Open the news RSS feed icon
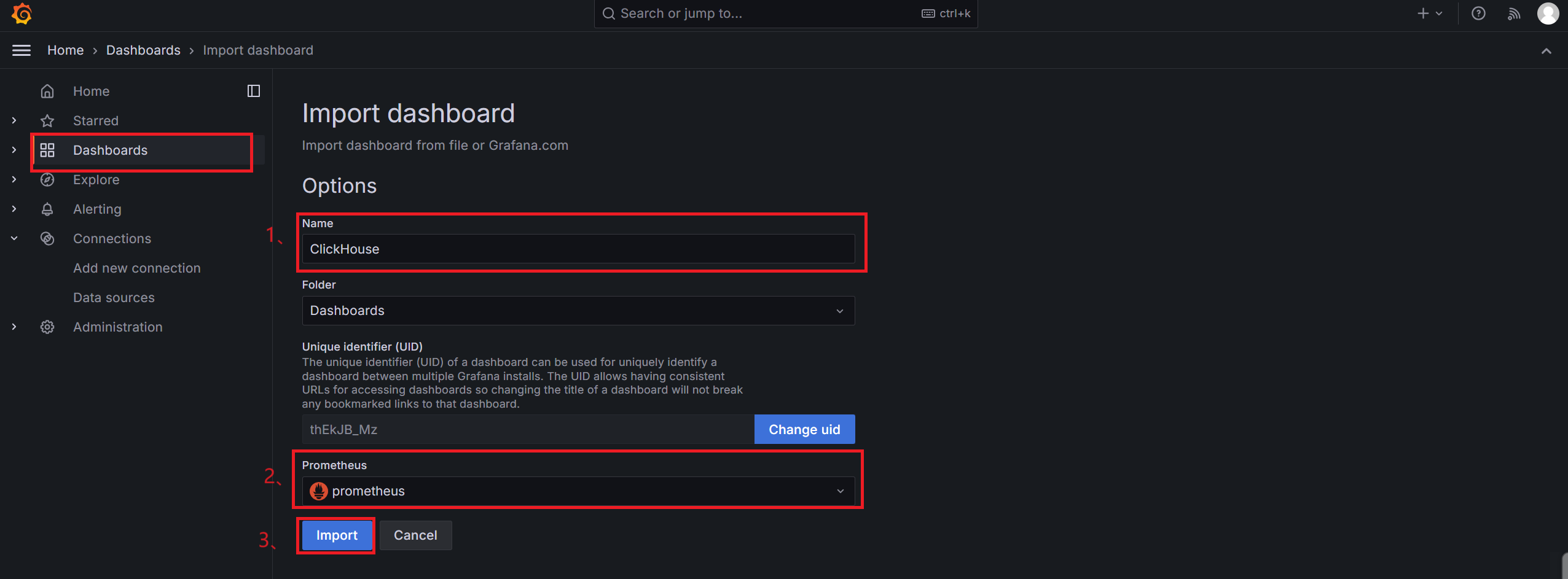Viewport: 1568px width, 579px height. 1513,14
